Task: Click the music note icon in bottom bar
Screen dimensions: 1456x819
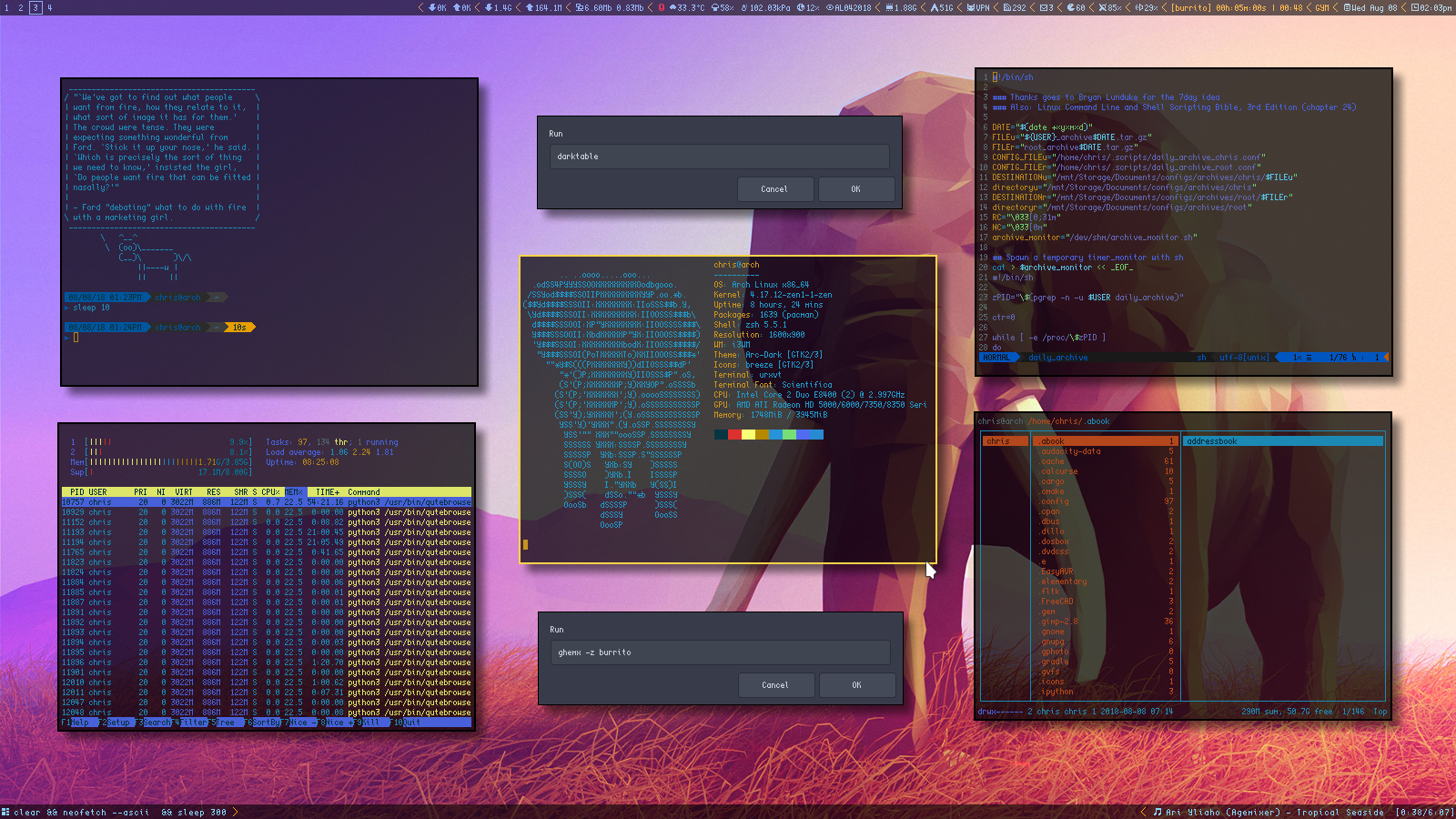Action: pyautogui.click(x=1158, y=812)
